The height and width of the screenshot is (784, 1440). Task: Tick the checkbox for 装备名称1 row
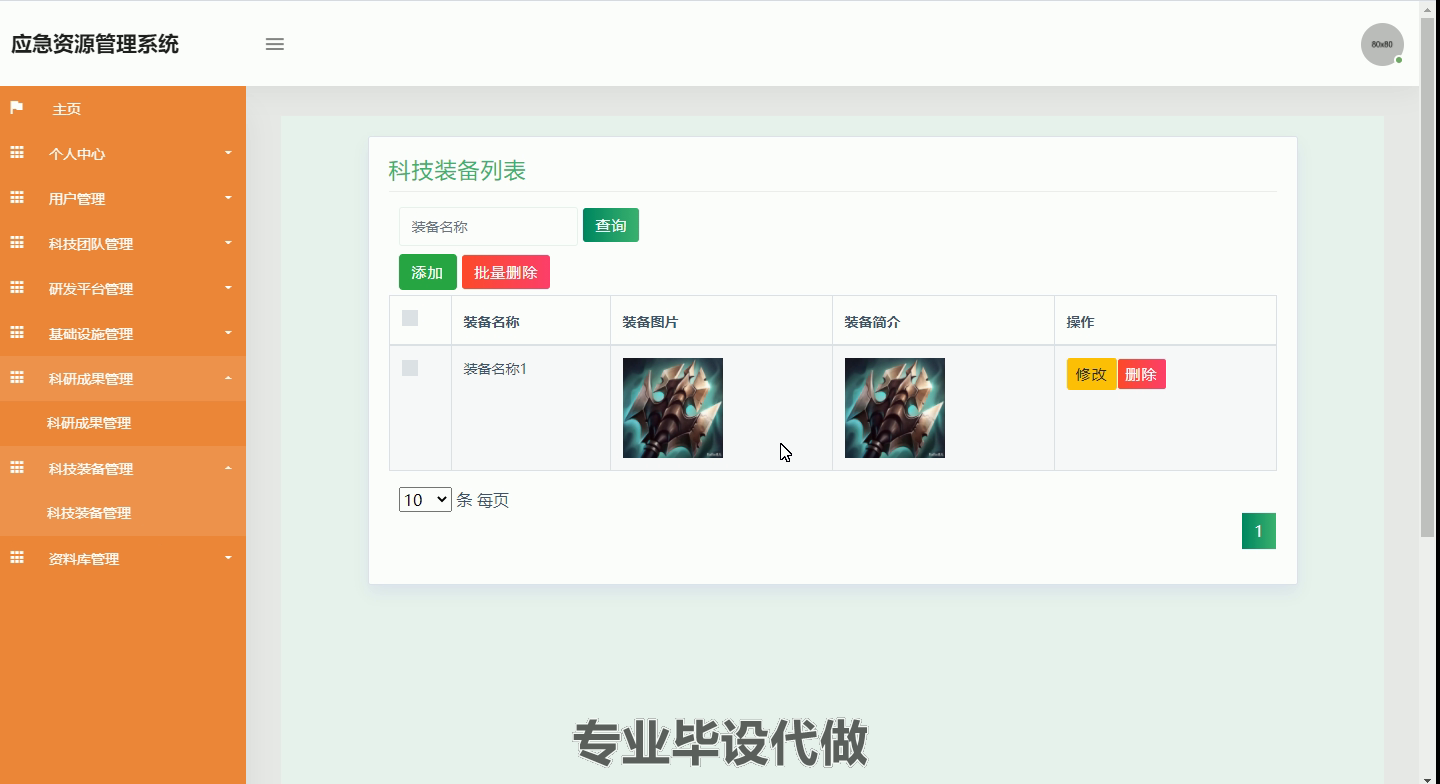(410, 368)
